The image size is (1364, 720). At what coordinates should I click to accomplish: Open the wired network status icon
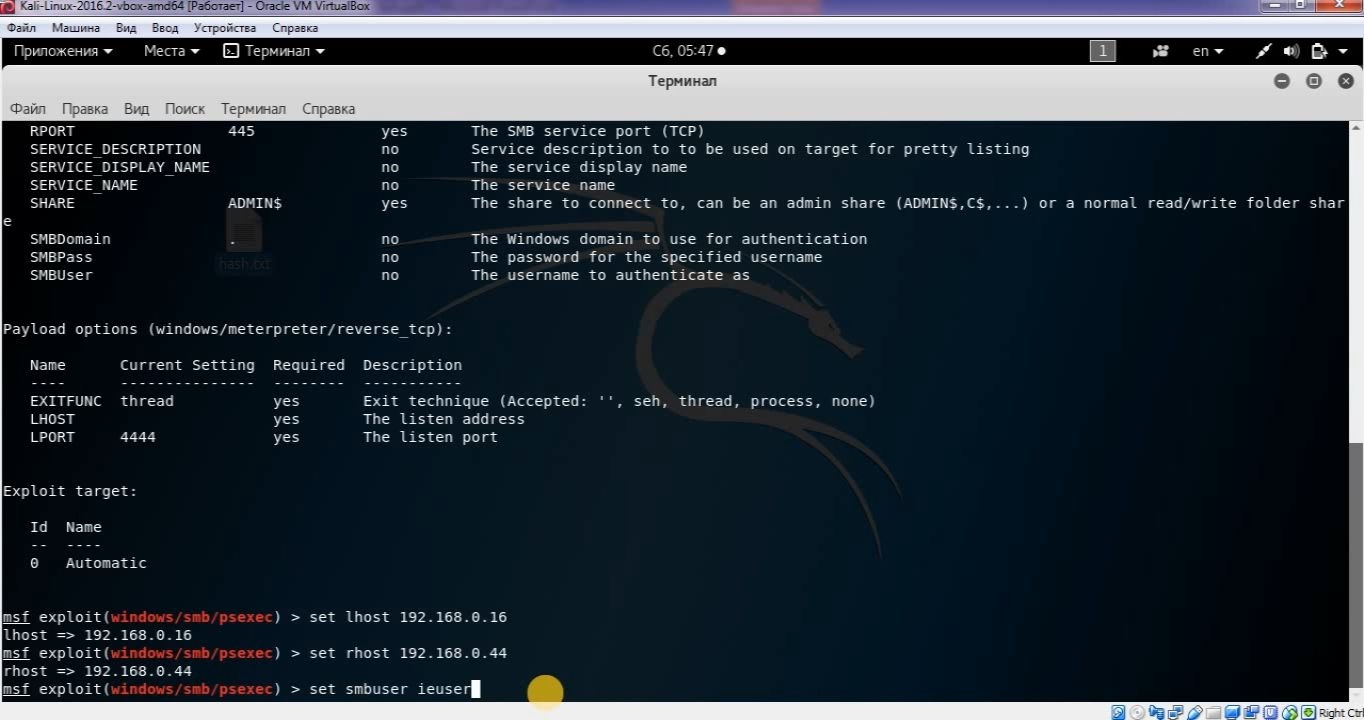tap(1264, 51)
